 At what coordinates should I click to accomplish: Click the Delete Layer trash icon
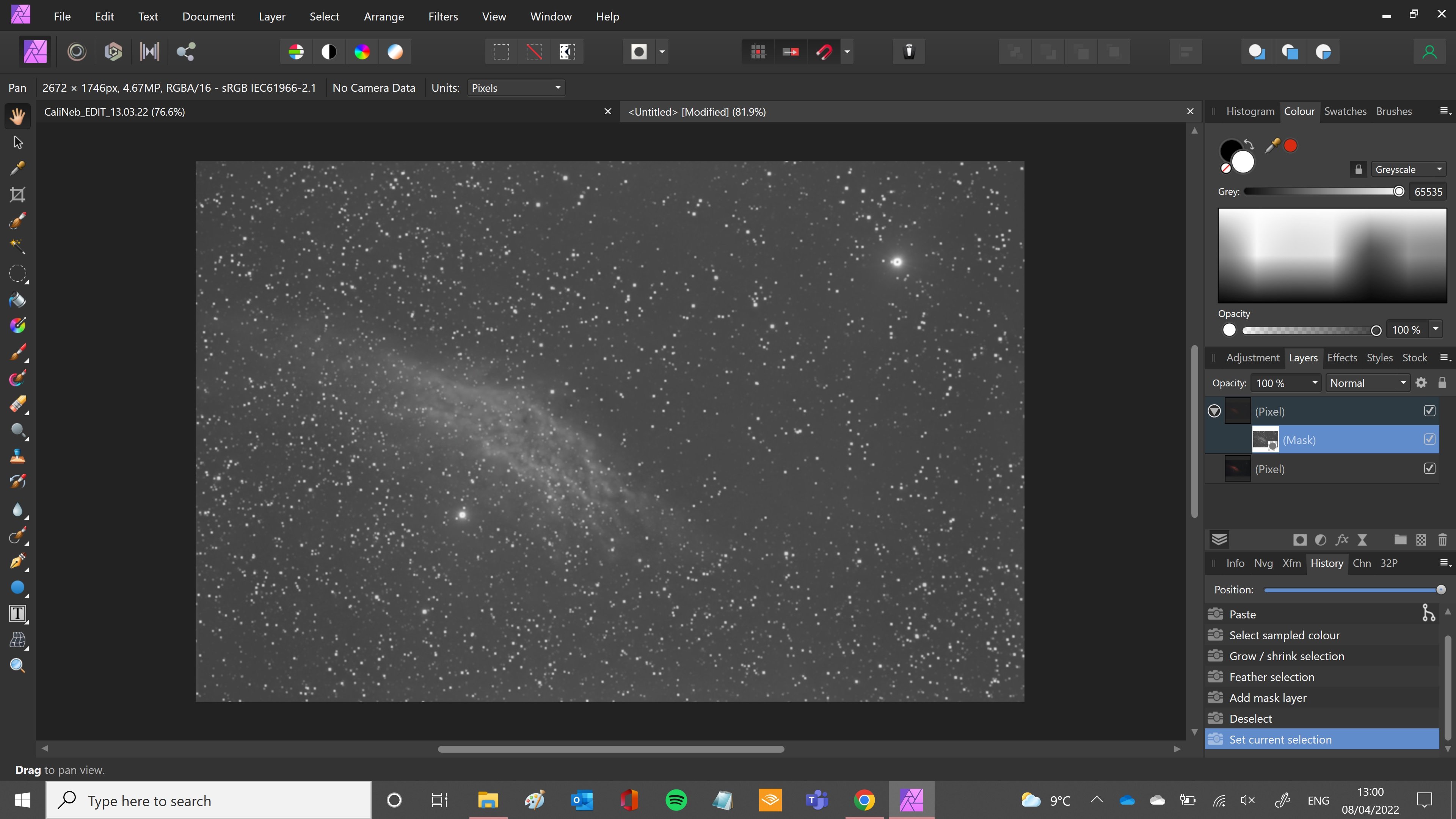point(1442,540)
